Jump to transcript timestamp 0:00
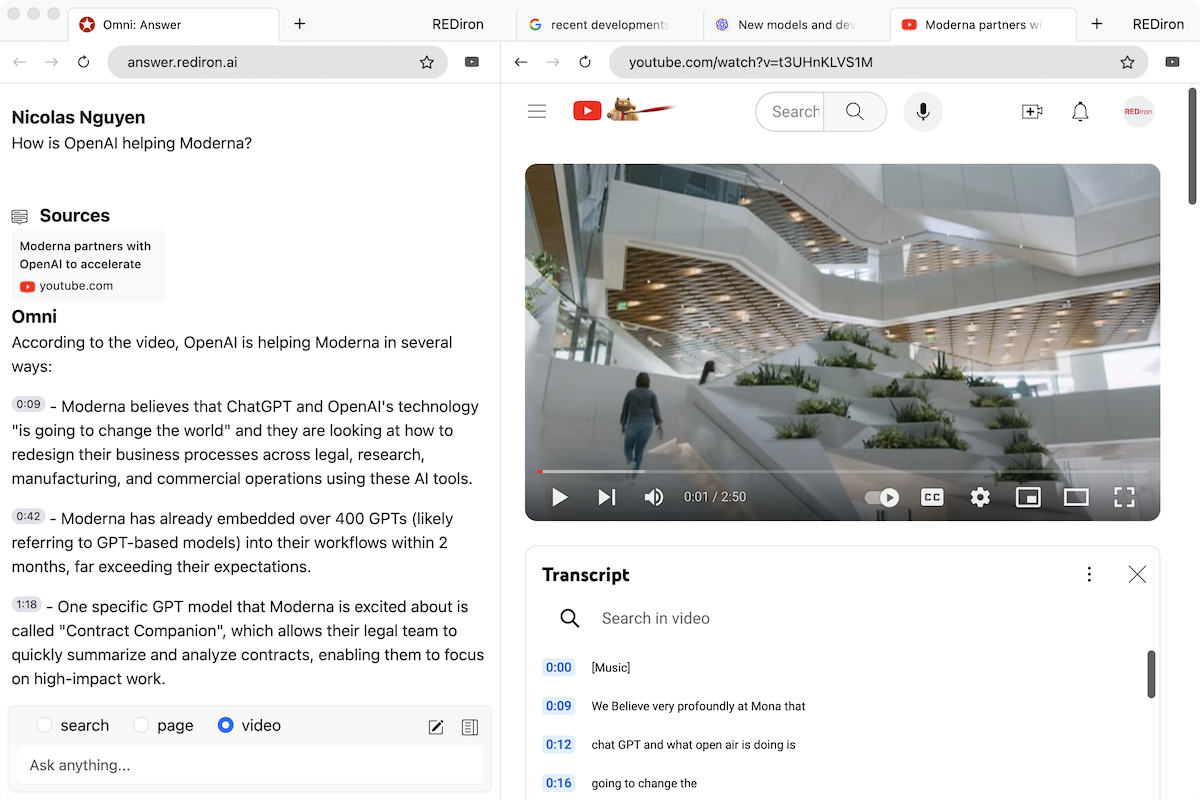 [558, 667]
